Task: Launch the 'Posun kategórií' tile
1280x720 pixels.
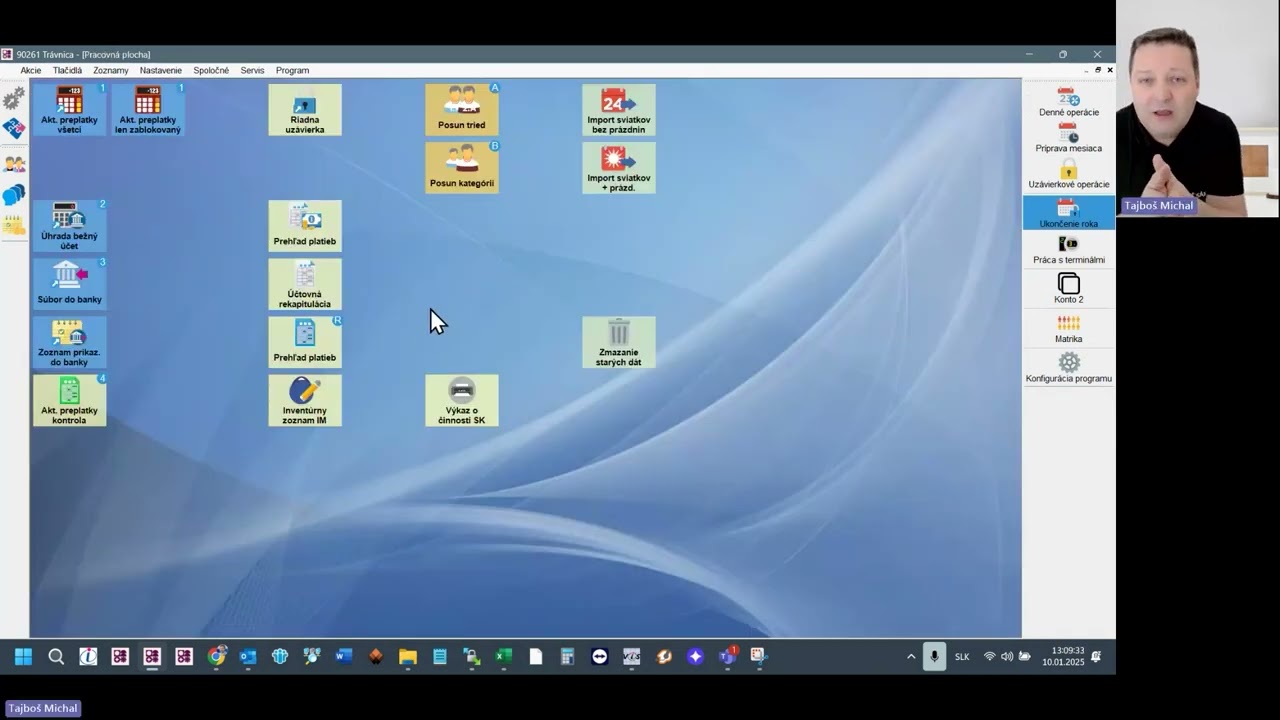Action: pos(462,168)
